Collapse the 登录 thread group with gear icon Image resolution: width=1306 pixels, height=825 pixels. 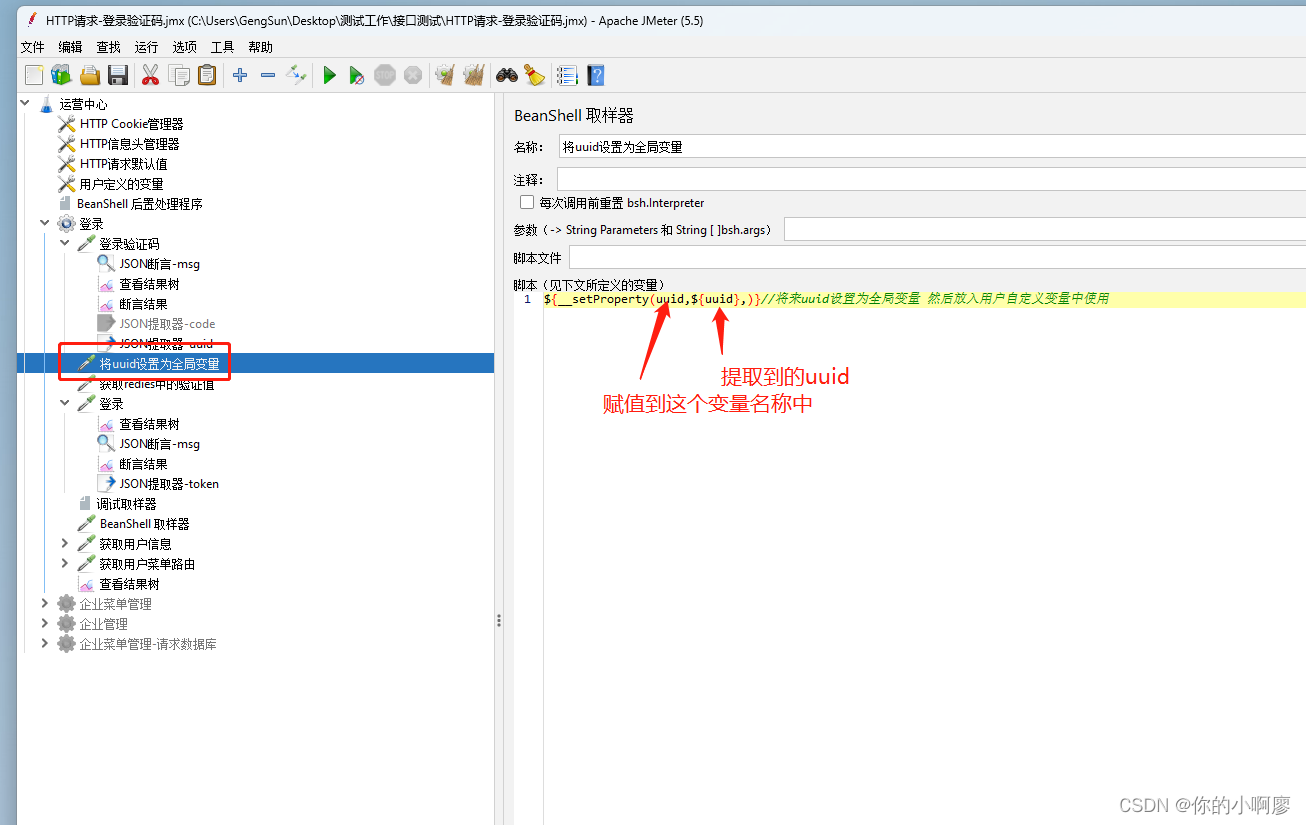45,224
